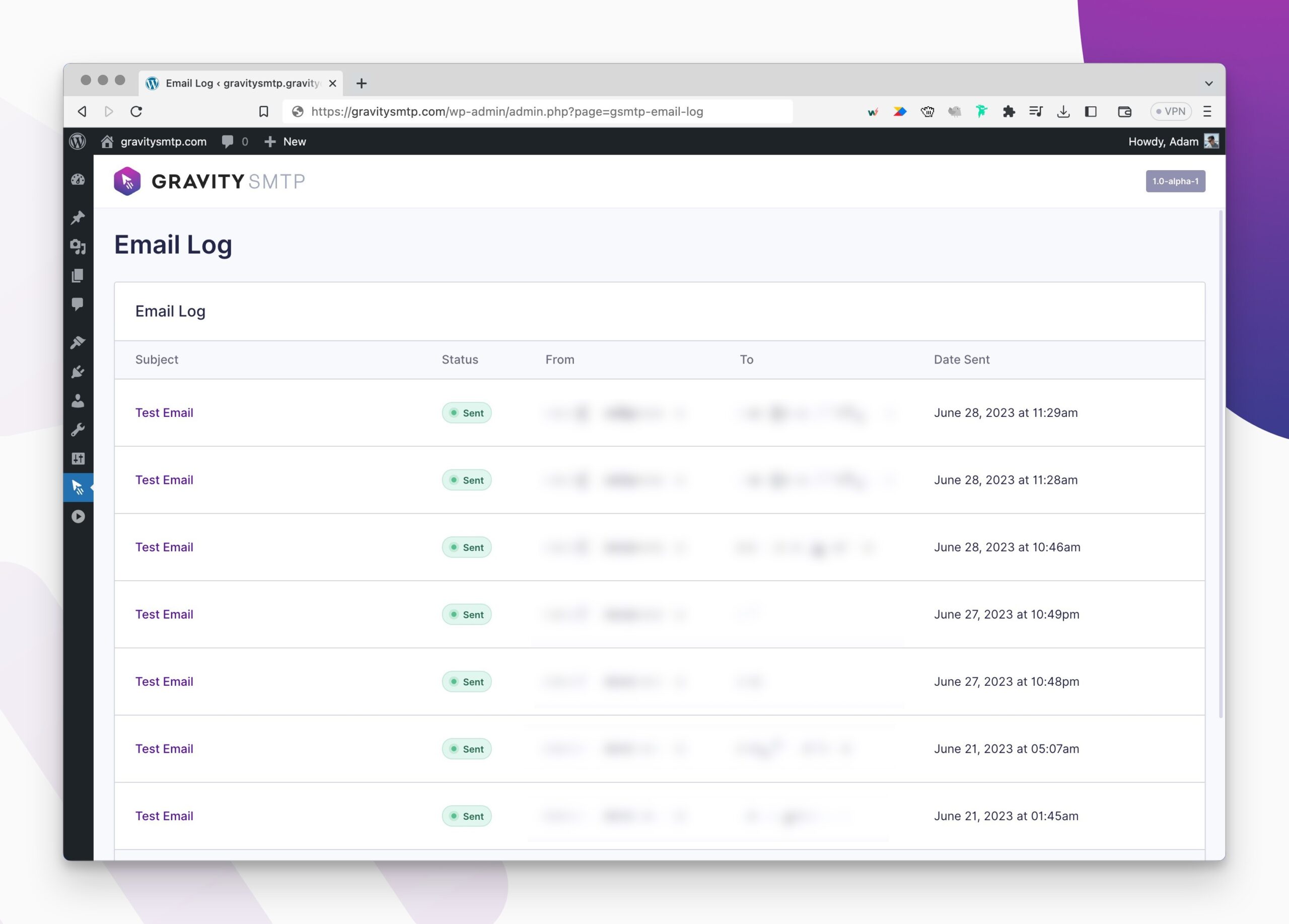Click the Date Sent column header
Screen dimensions: 1289x924
point(962,360)
